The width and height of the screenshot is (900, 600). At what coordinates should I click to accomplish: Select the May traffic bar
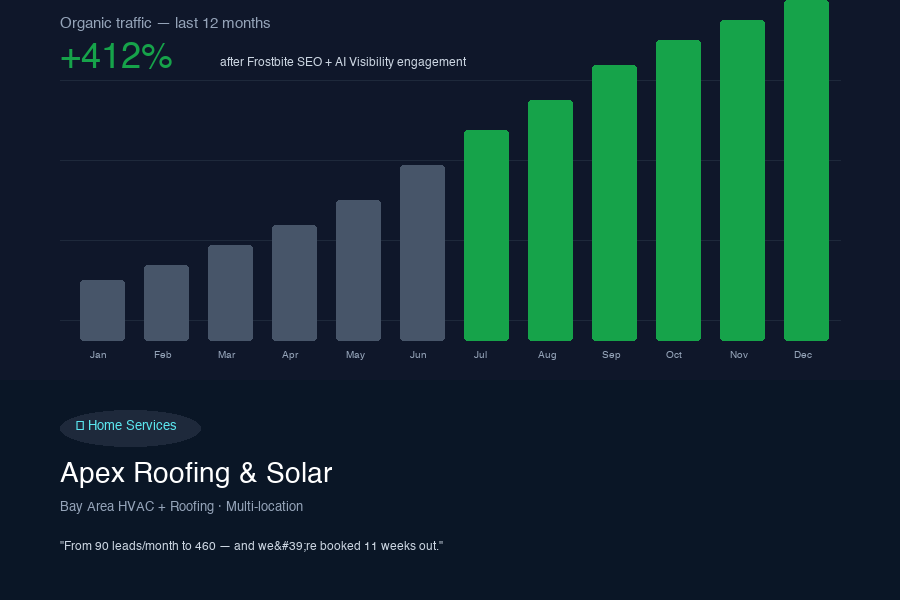pos(358,270)
